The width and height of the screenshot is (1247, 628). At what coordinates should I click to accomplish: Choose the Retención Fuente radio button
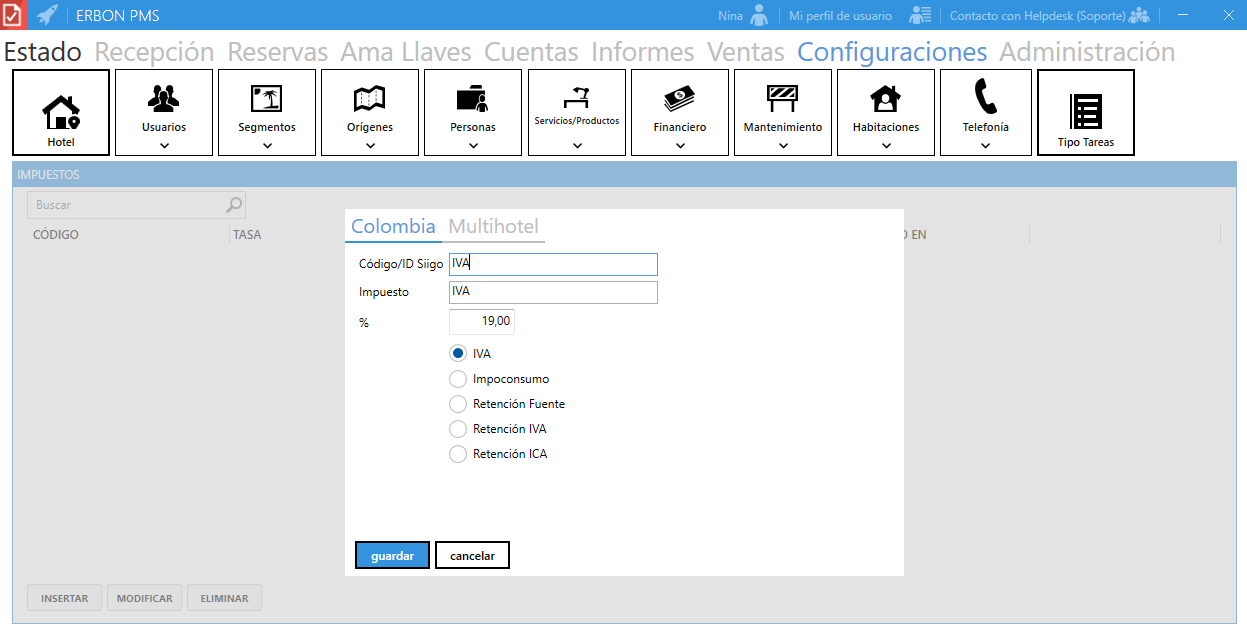[x=458, y=404]
